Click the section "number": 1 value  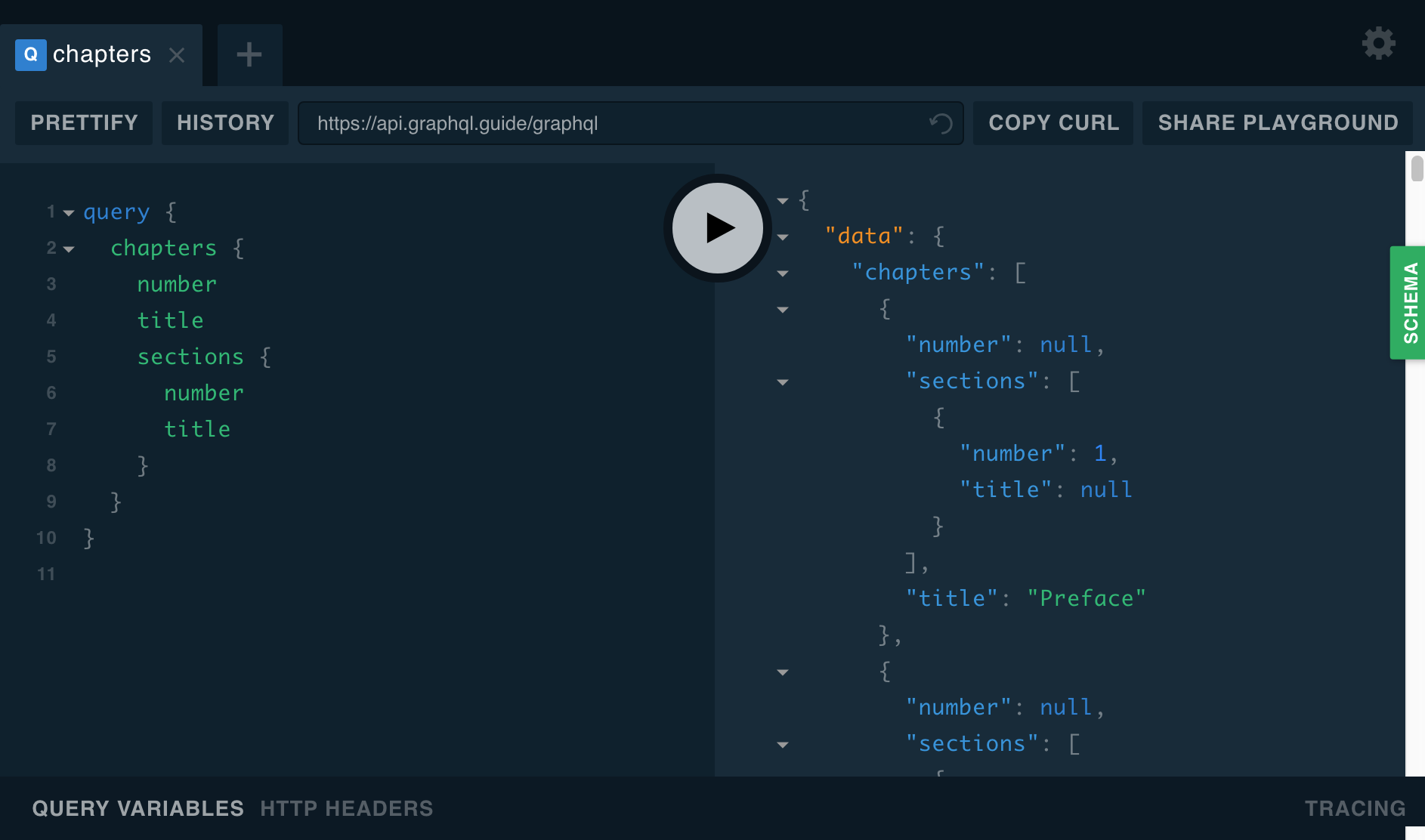tap(1100, 453)
